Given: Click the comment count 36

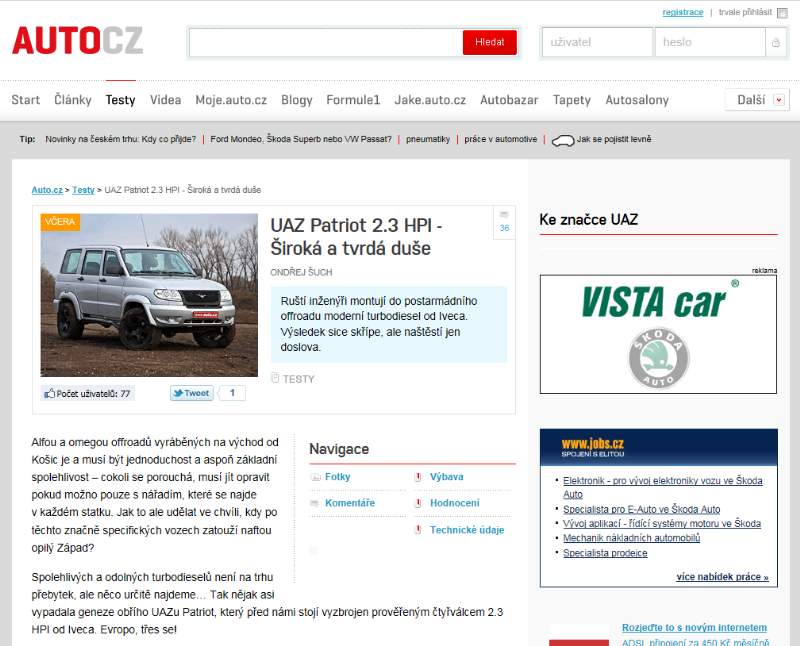Looking at the screenshot, I should pos(505,228).
